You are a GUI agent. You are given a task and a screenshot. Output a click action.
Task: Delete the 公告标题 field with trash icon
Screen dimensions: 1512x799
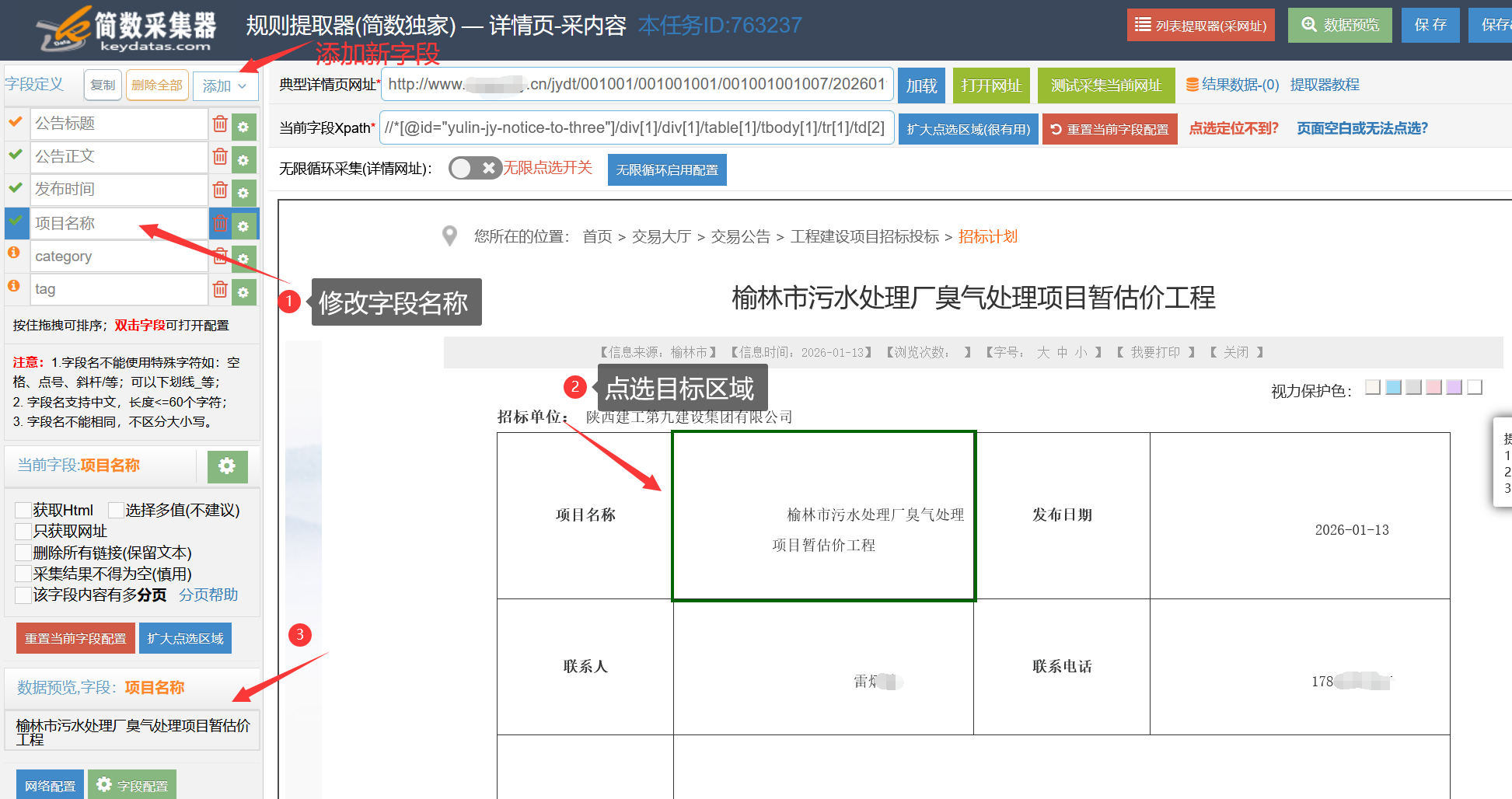point(220,124)
